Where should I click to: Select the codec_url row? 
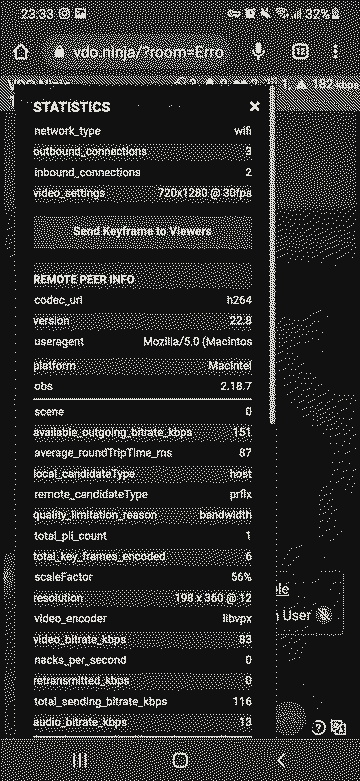tap(142, 300)
